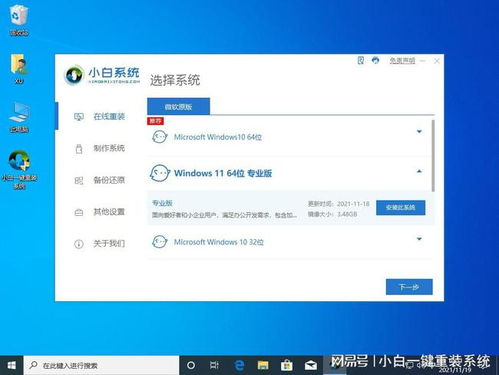Click the taskbar search box
This screenshot has height=375, width=499.
(x=101, y=365)
